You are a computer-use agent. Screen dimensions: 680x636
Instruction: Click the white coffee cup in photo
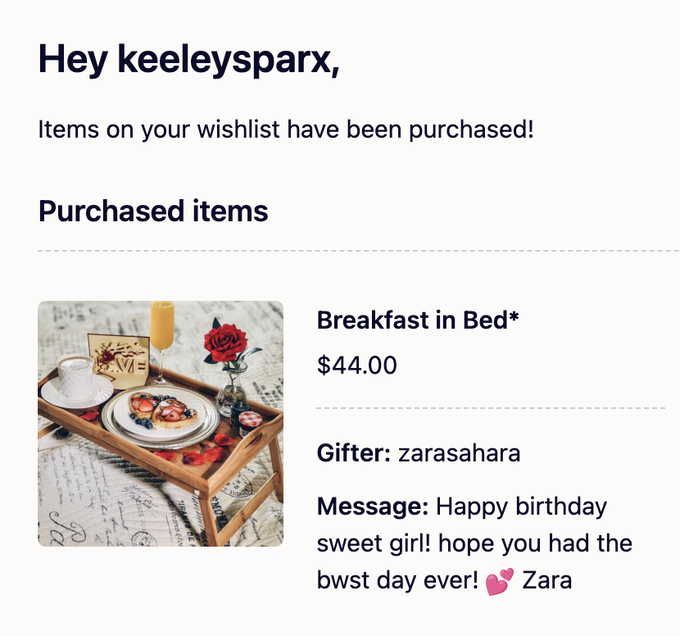coord(75,376)
